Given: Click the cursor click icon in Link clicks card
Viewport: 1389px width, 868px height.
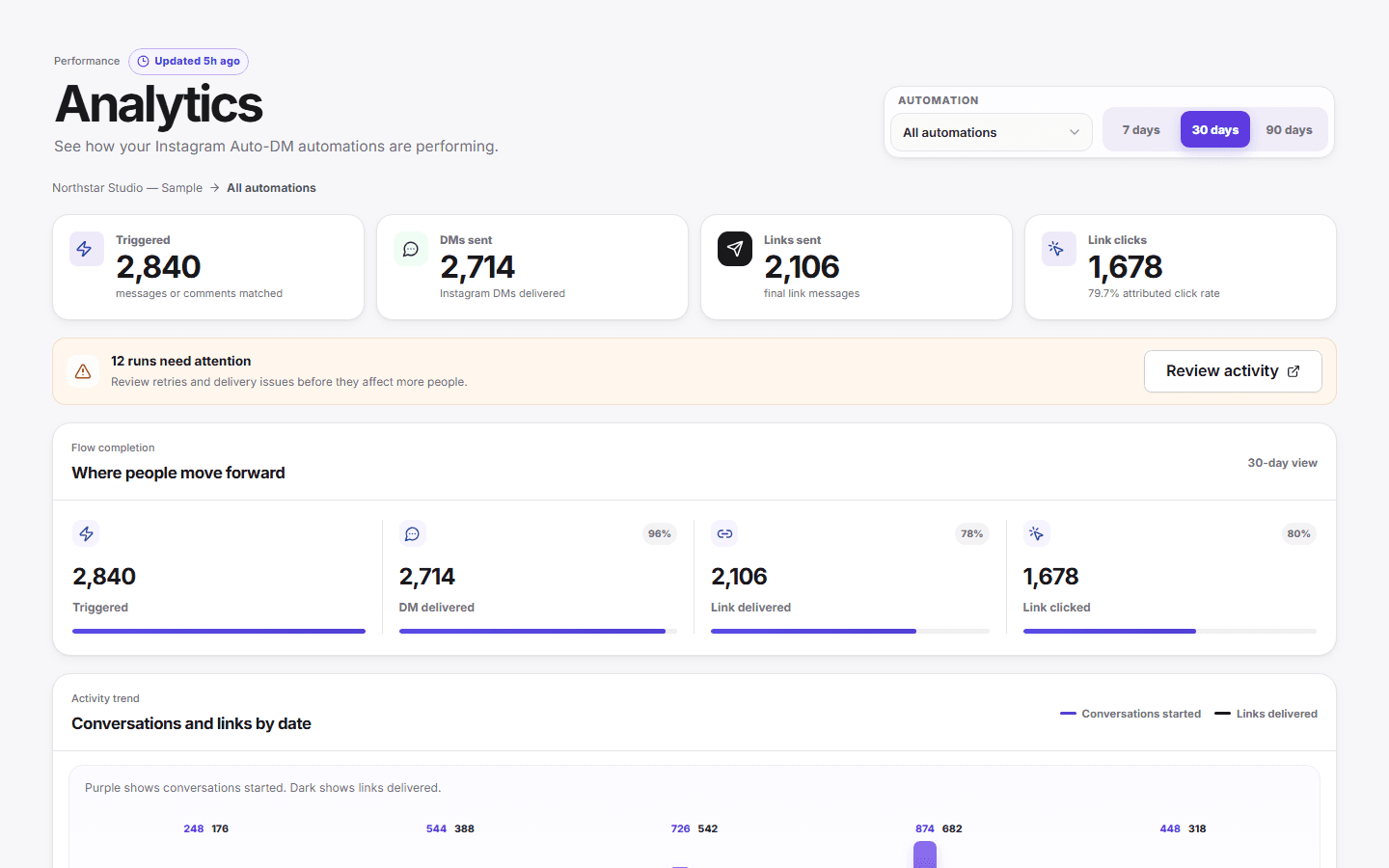Looking at the screenshot, I should 1058,249.
